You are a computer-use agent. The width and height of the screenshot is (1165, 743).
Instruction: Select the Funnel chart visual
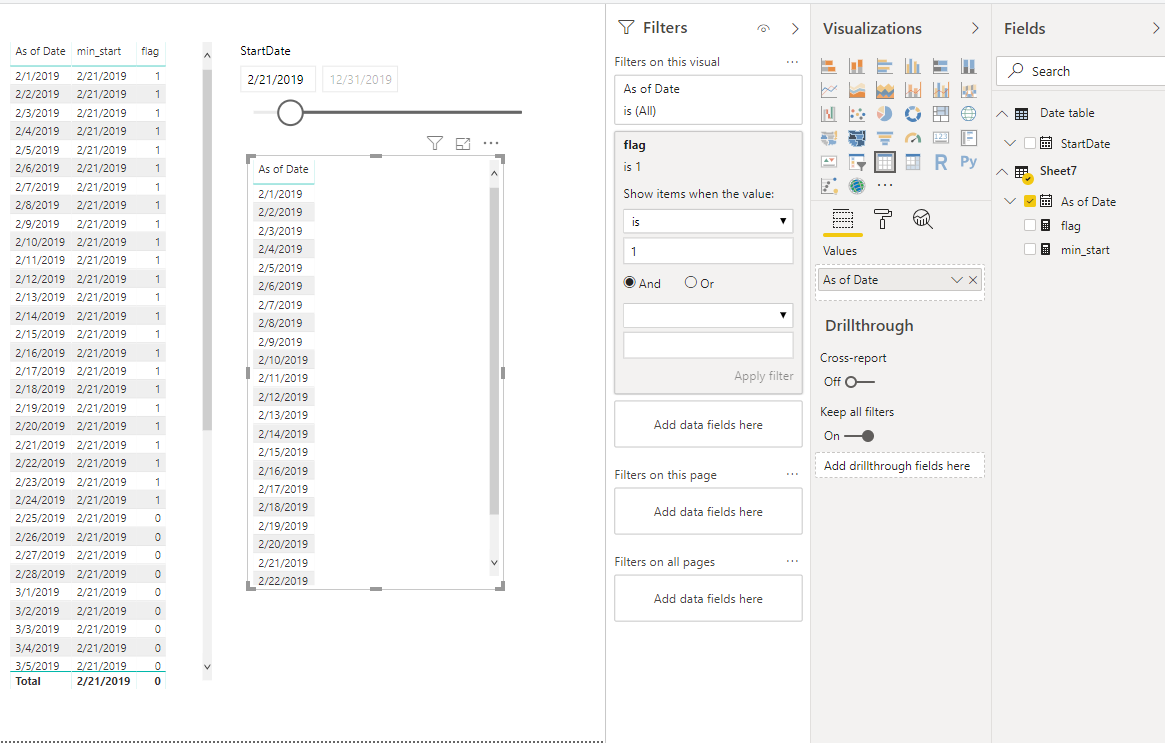click(884, 137)
